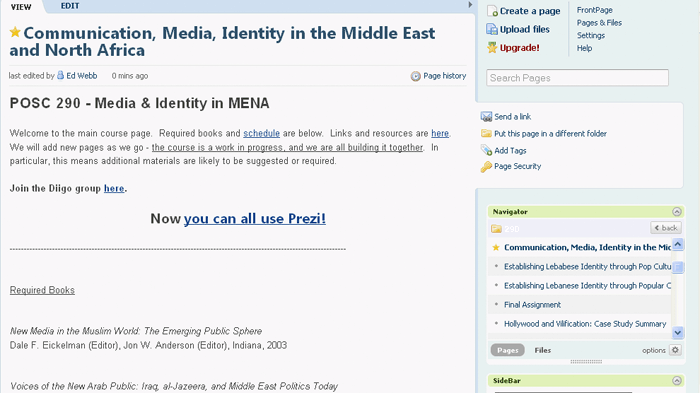Viewport: 700px width, 393px height.
Task: Click the Navigator scroll up arrow
Action: pos(678,244)
